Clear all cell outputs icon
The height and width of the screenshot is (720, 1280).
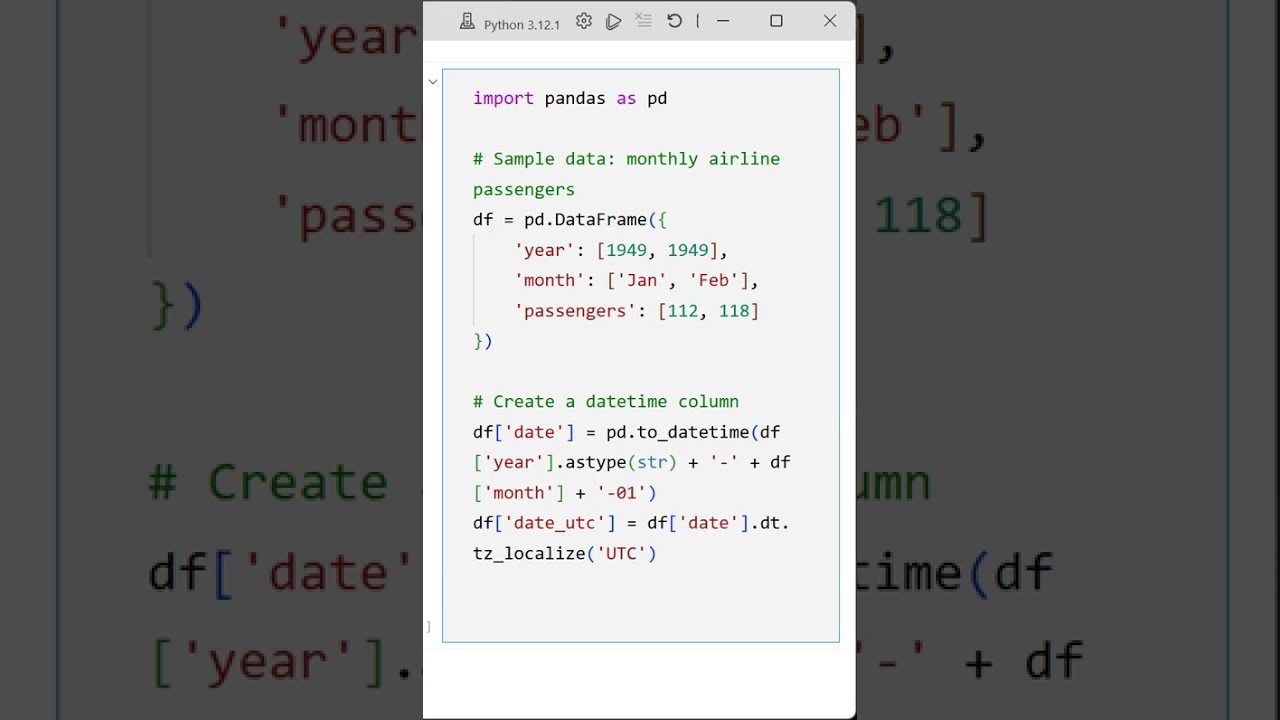click(x=644, y=21)
